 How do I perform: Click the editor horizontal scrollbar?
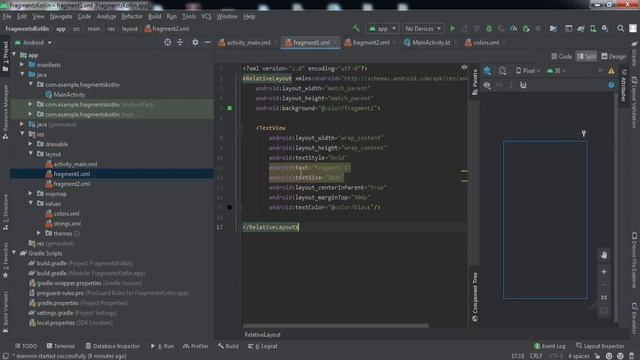(x=336, y=326)
